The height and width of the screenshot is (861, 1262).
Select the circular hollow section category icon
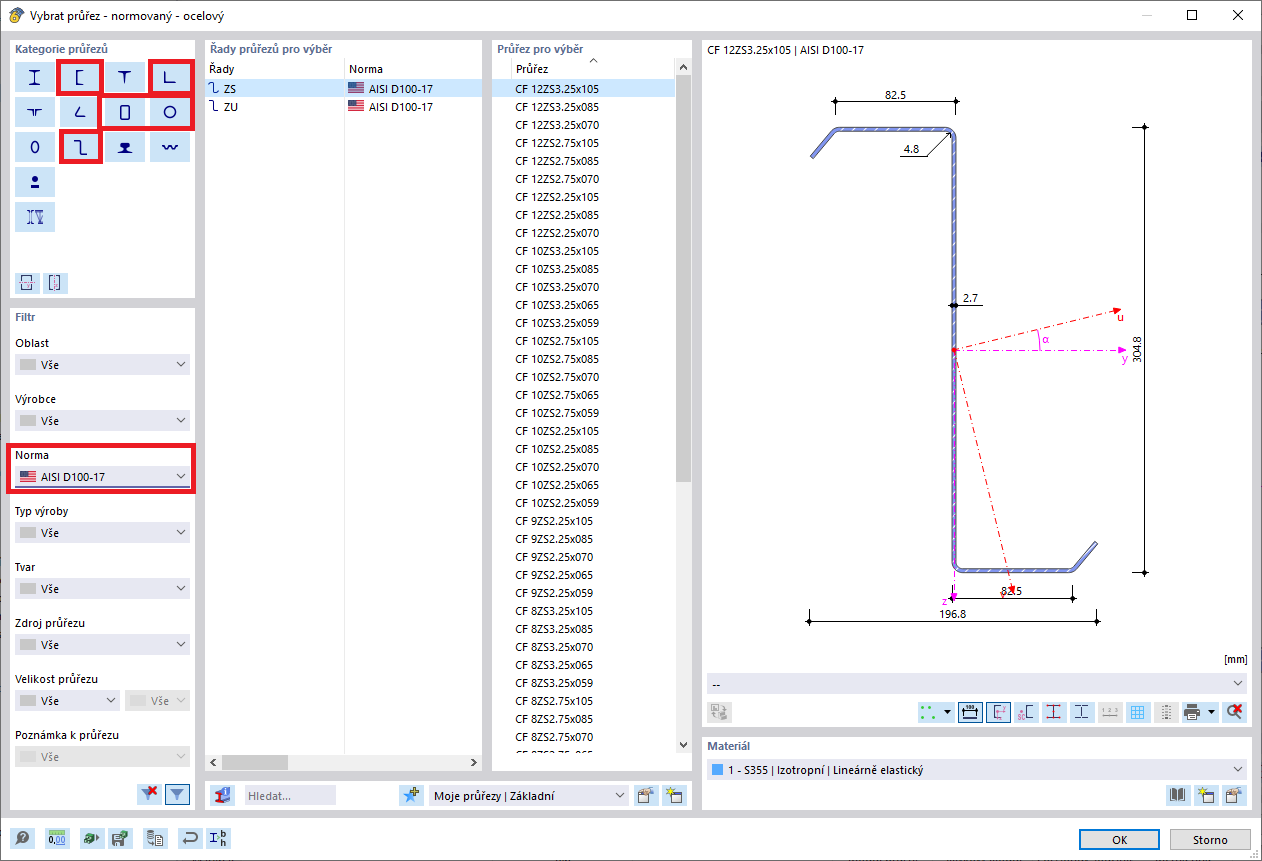167,112
